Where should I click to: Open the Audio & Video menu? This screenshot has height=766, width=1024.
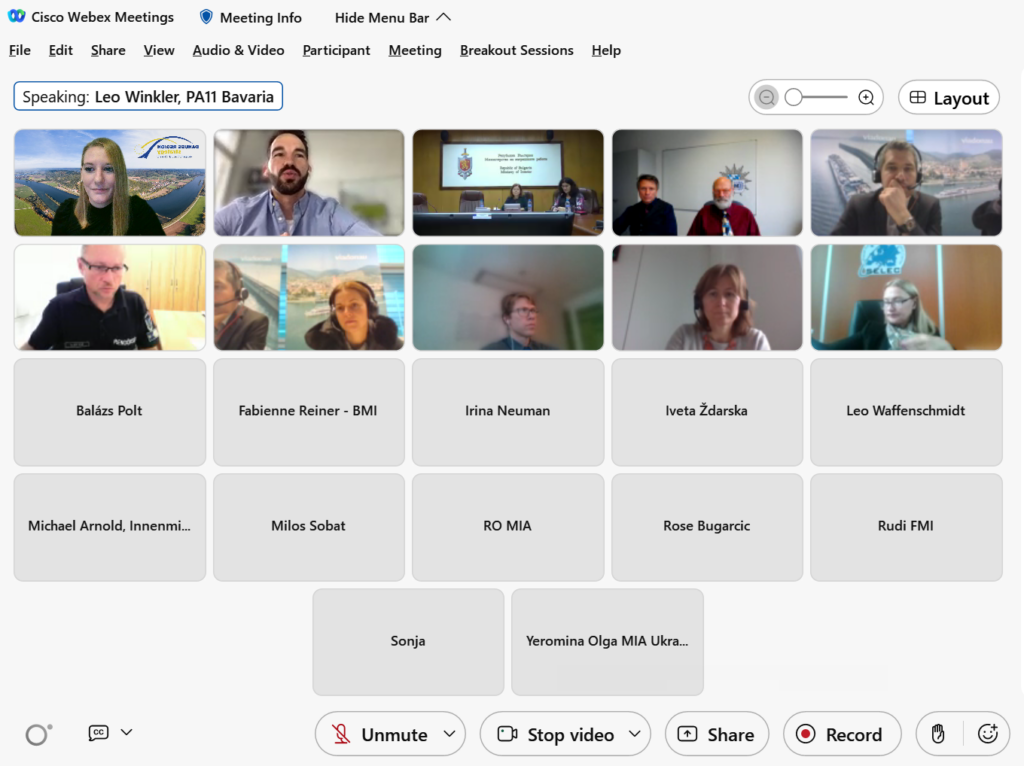238,50
